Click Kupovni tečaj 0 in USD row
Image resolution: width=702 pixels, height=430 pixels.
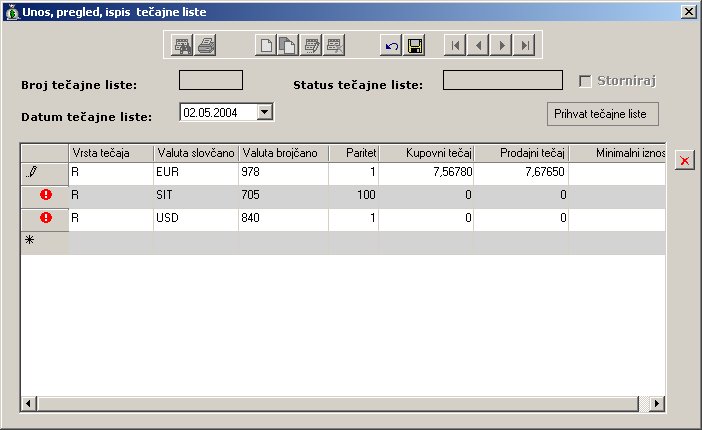point(426,218)
